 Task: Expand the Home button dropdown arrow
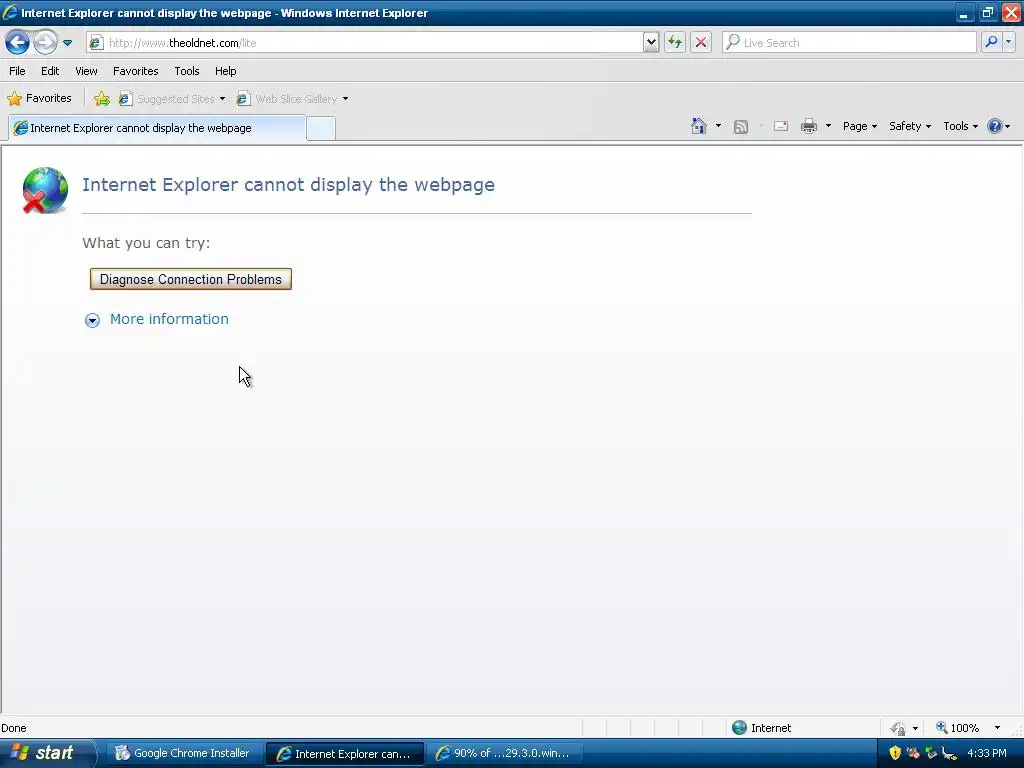[718, 126]
